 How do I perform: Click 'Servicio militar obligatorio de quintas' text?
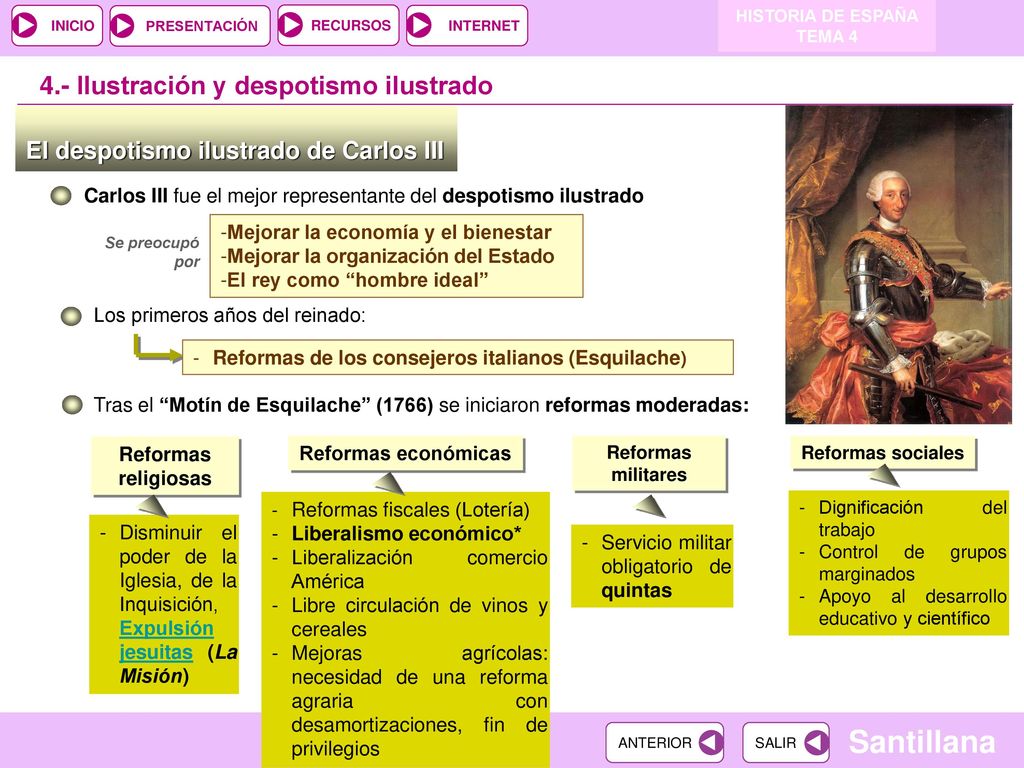click(x=666, y=566)
